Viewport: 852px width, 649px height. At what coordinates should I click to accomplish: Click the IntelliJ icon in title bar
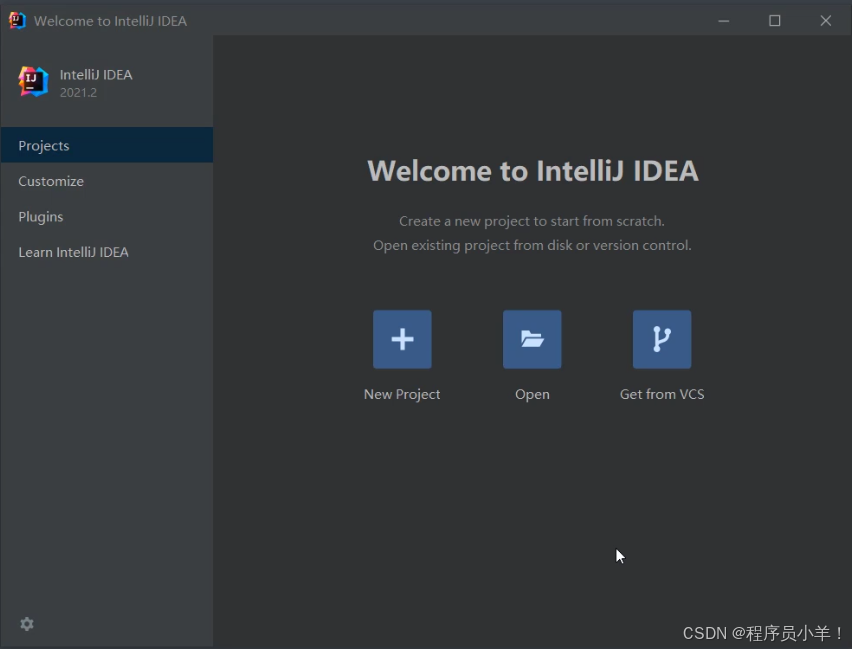tap(17, 21)
